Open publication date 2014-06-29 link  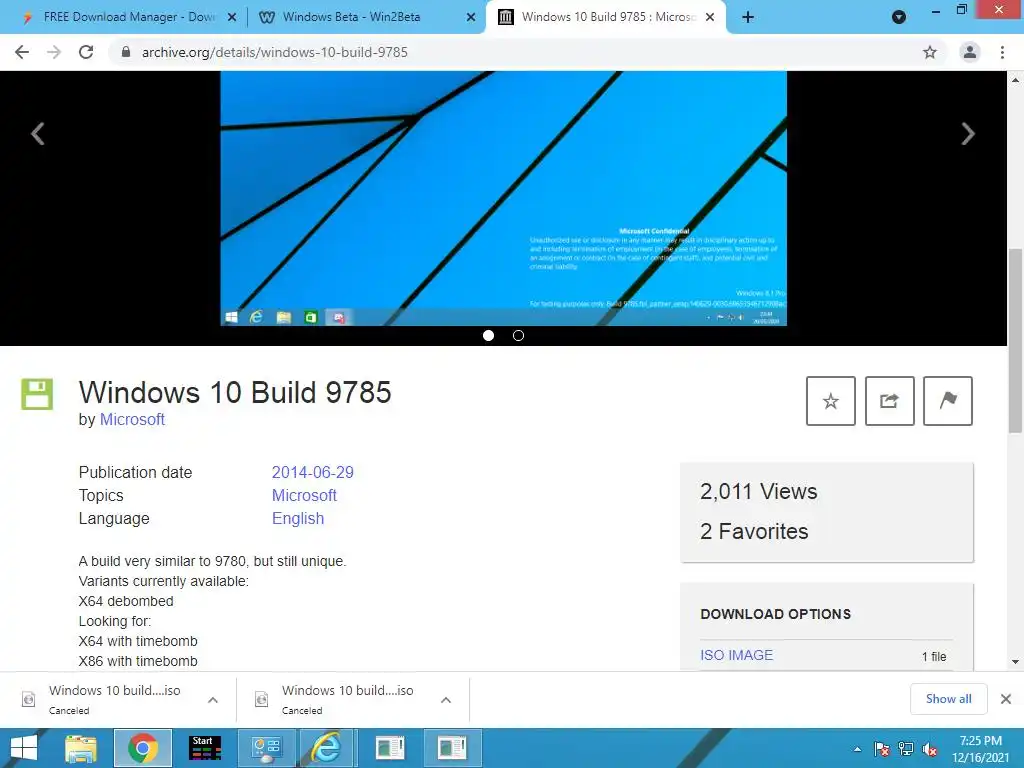click(313, 472)
